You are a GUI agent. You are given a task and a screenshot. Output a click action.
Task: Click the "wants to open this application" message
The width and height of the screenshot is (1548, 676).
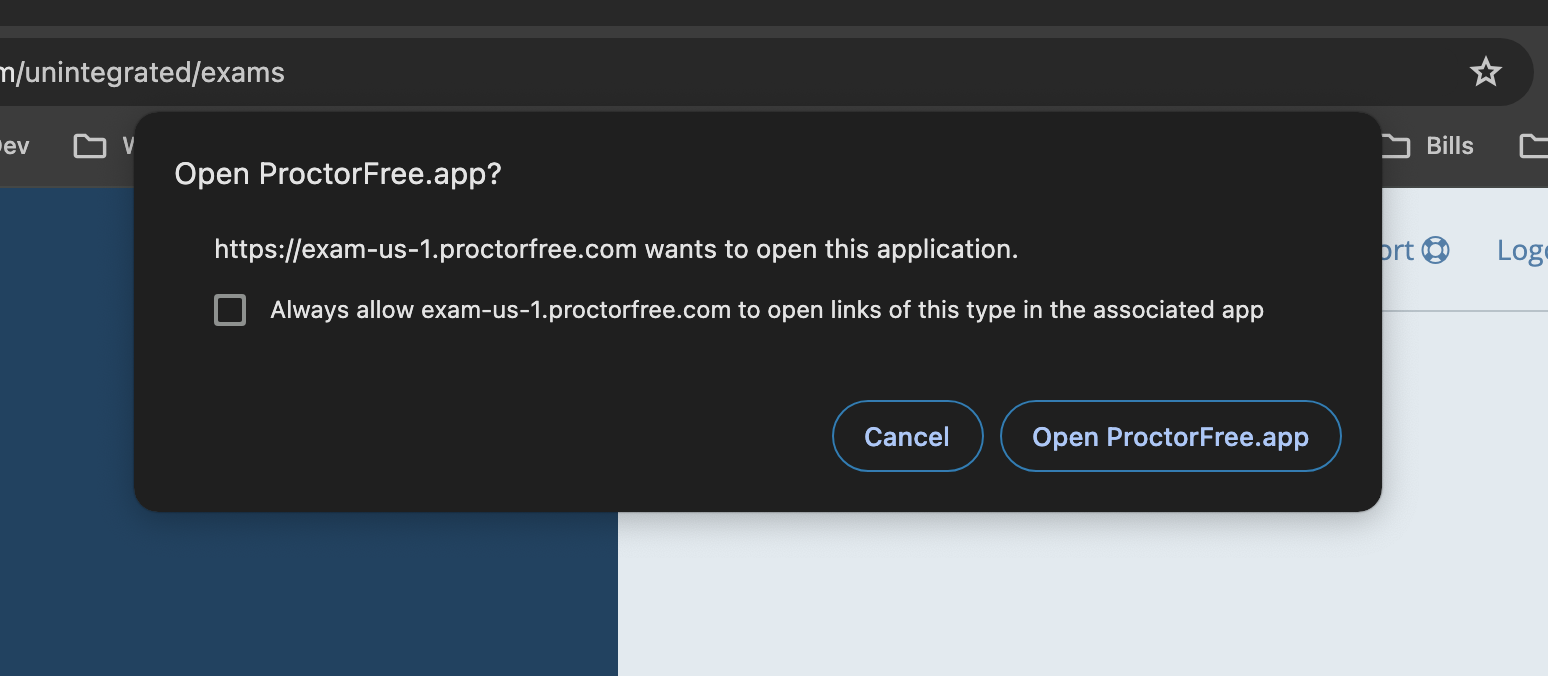pyautogui.click(x=616, y=249)
